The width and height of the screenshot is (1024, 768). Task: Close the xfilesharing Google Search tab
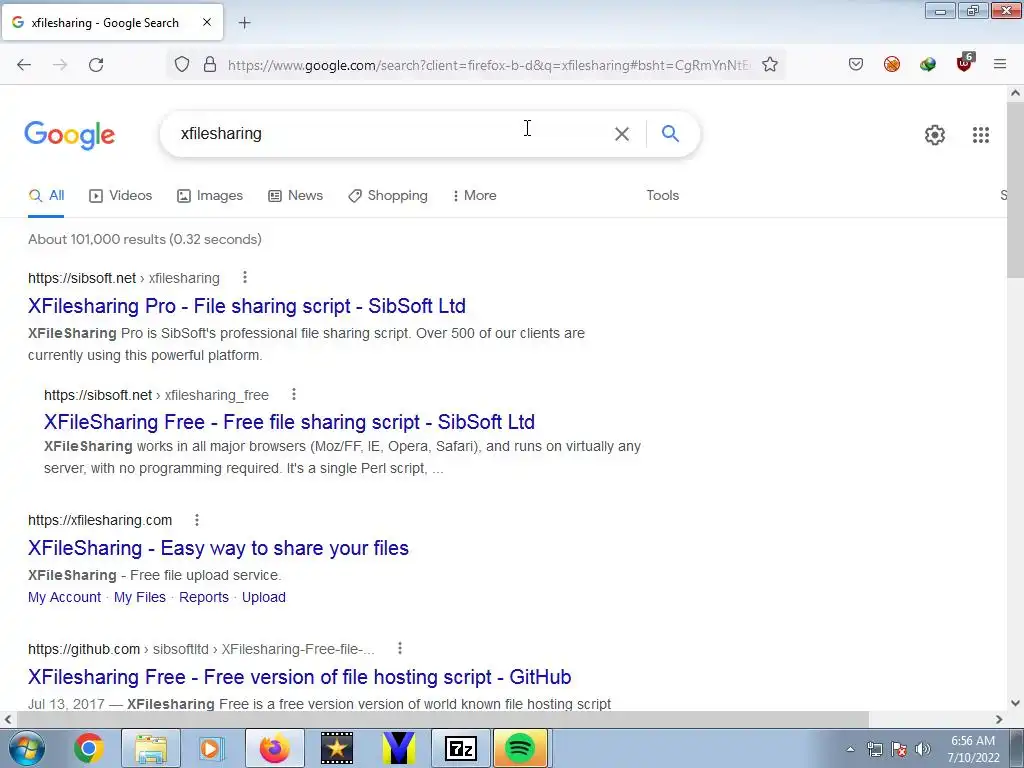pyautogui.click(x=207, y=22)
